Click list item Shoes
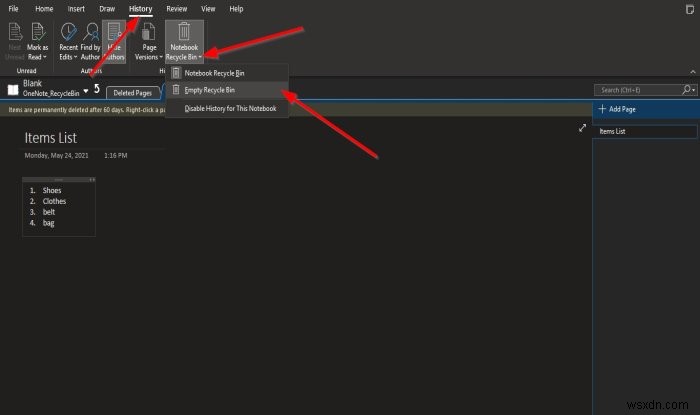700x415 pixels. pos(52,190)
